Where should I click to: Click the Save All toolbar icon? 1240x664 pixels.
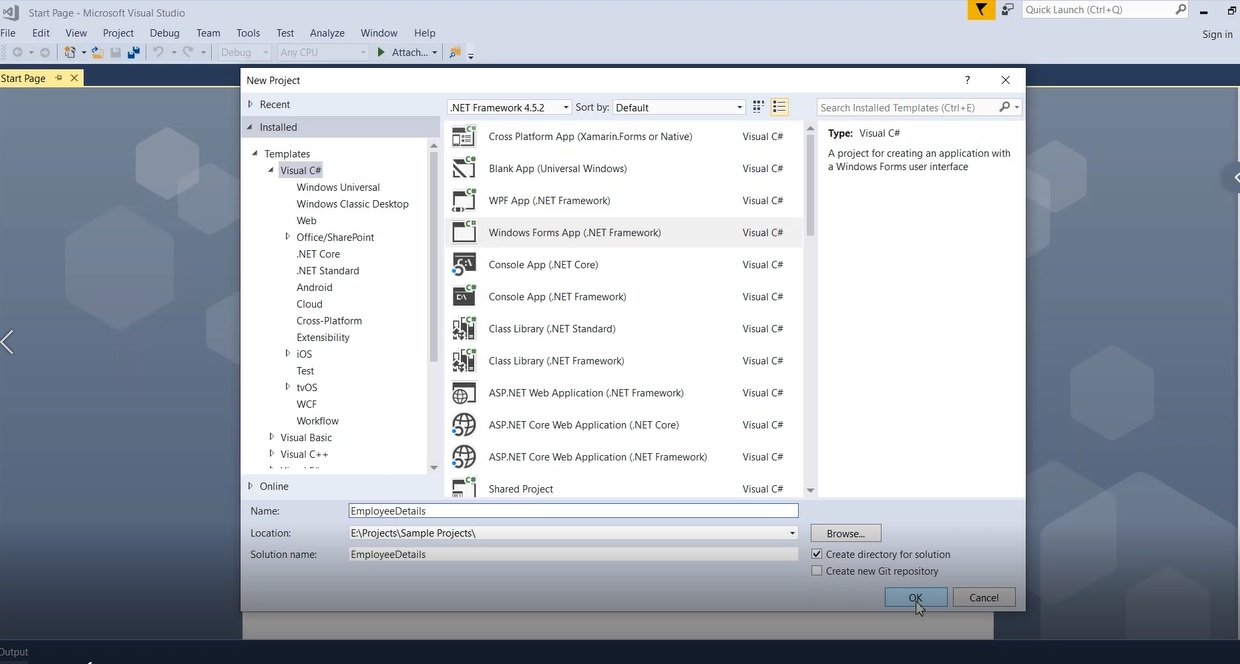(133, 51)
